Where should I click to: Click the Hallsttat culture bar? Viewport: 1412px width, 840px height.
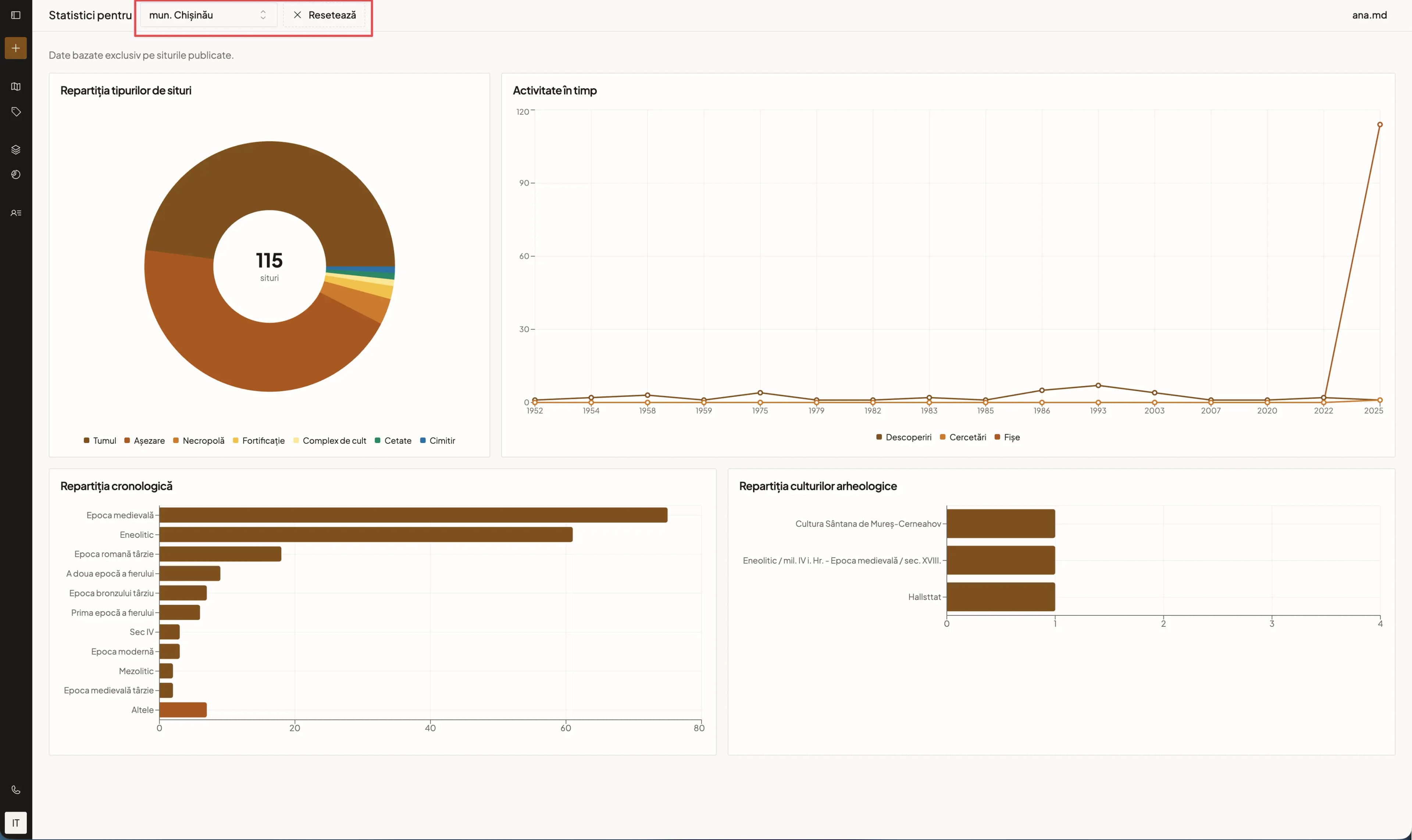pos(1001,597)
